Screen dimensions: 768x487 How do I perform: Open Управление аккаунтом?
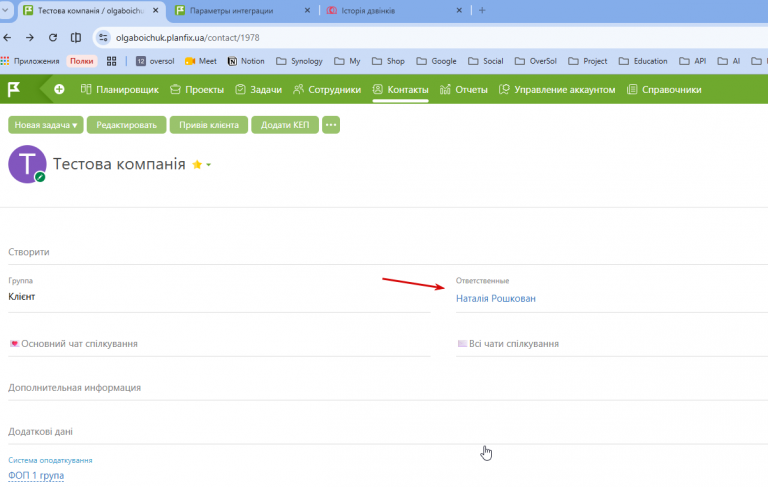[557, 90]
